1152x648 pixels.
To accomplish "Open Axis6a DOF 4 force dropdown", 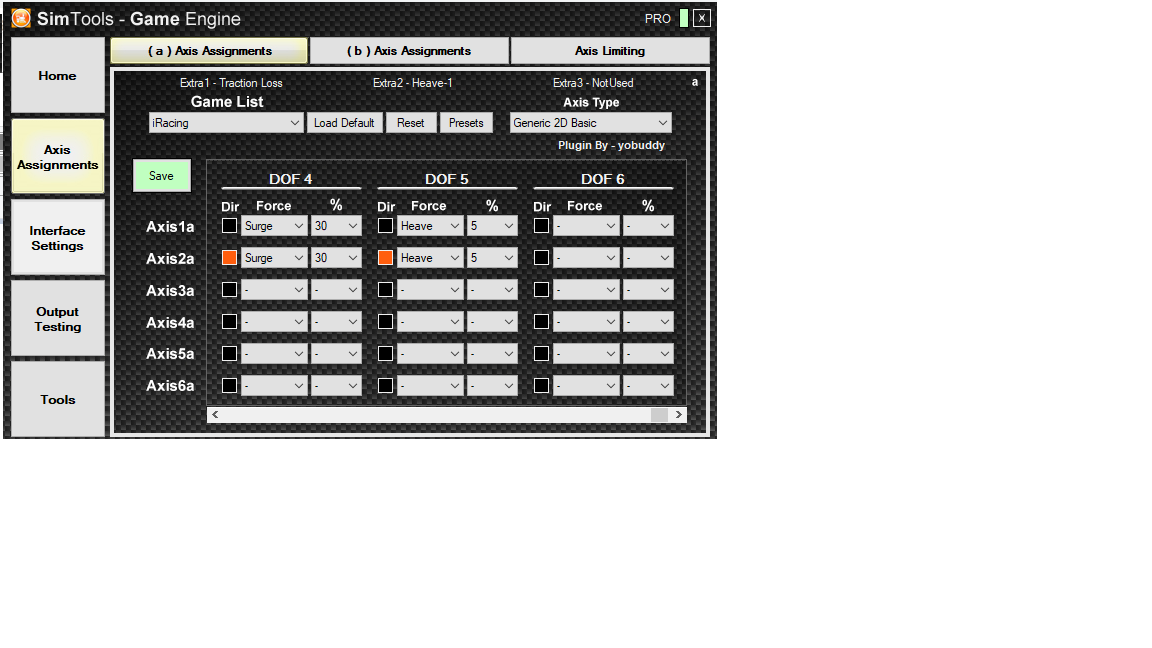I will click(274, 385).
